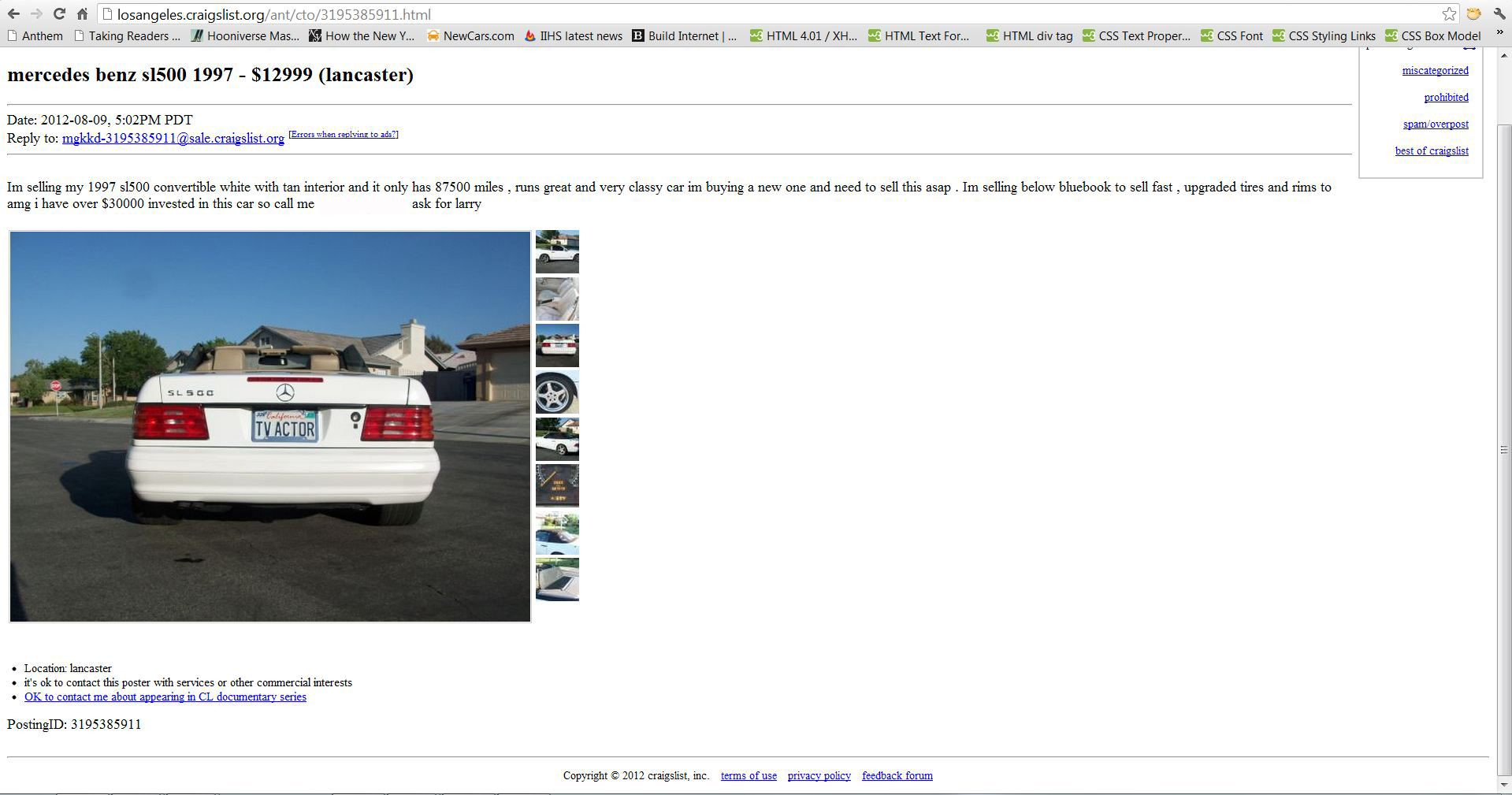
Task: Flag post as miscategorized
Action: coord(1435,70)
